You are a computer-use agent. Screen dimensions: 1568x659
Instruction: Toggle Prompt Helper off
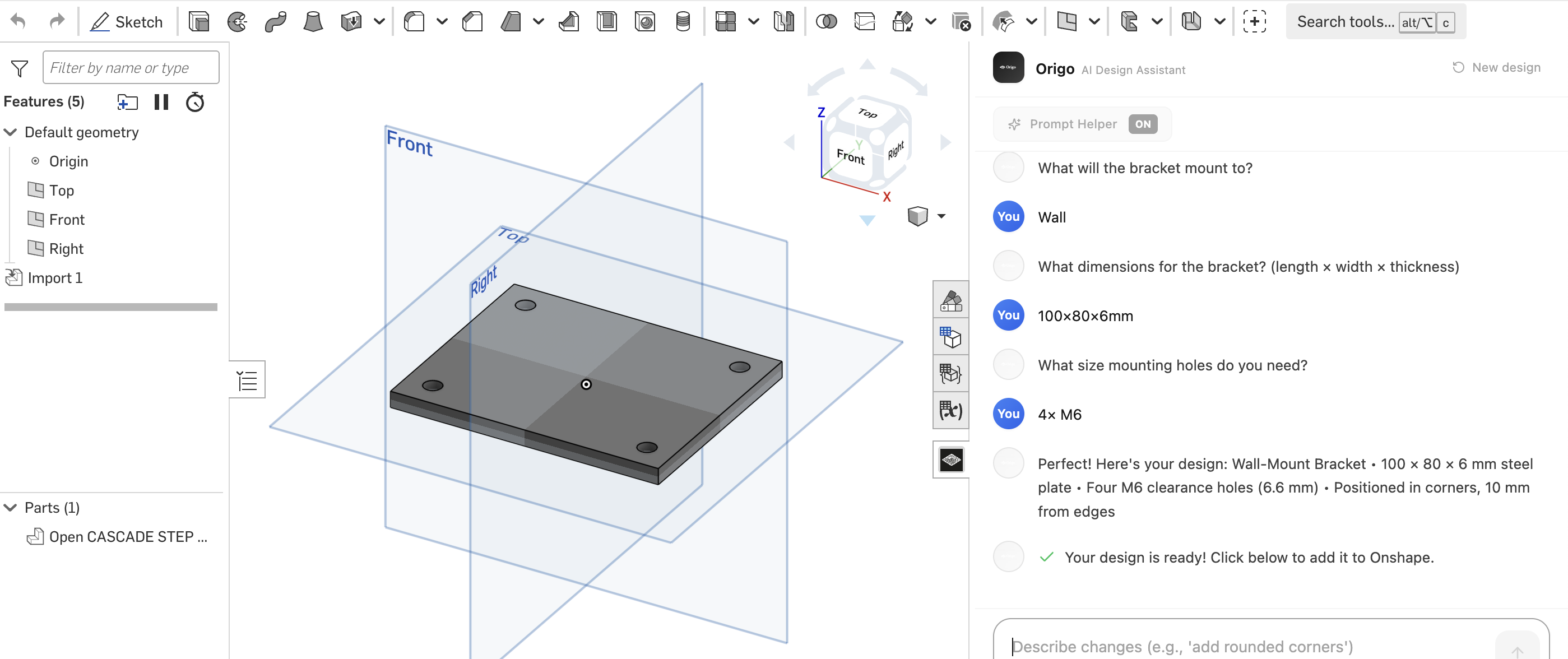pos(1143,124)
